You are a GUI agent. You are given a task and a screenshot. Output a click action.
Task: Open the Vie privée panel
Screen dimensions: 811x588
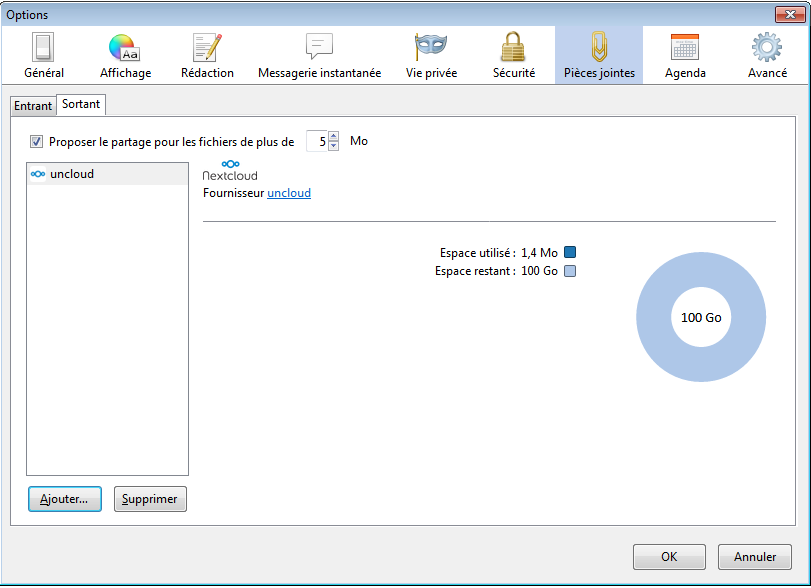coord(430,54)
